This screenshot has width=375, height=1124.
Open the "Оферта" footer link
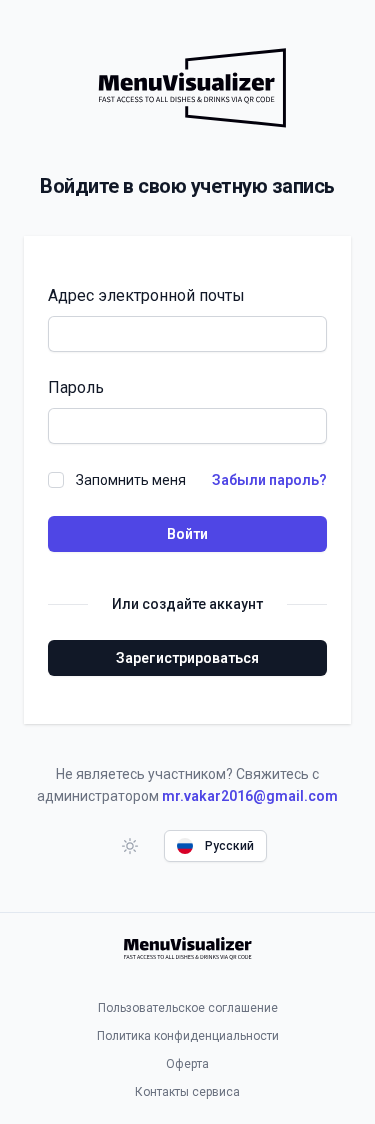tap(187, 1064)
